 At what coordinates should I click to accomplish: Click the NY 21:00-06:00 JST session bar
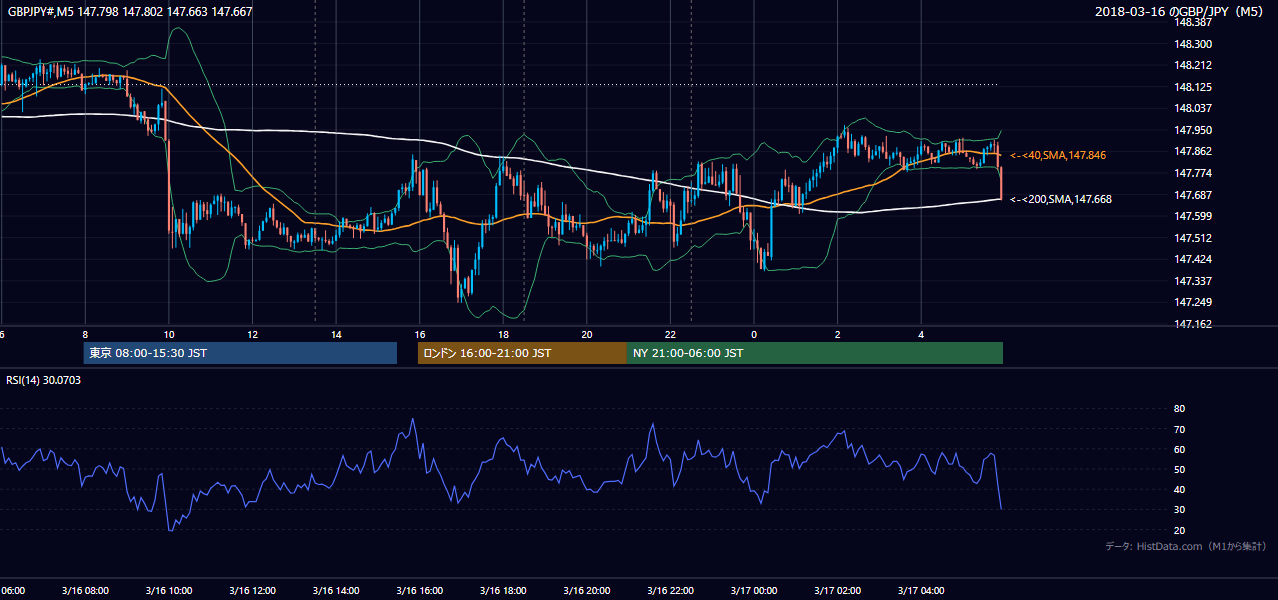pos(815,353)
